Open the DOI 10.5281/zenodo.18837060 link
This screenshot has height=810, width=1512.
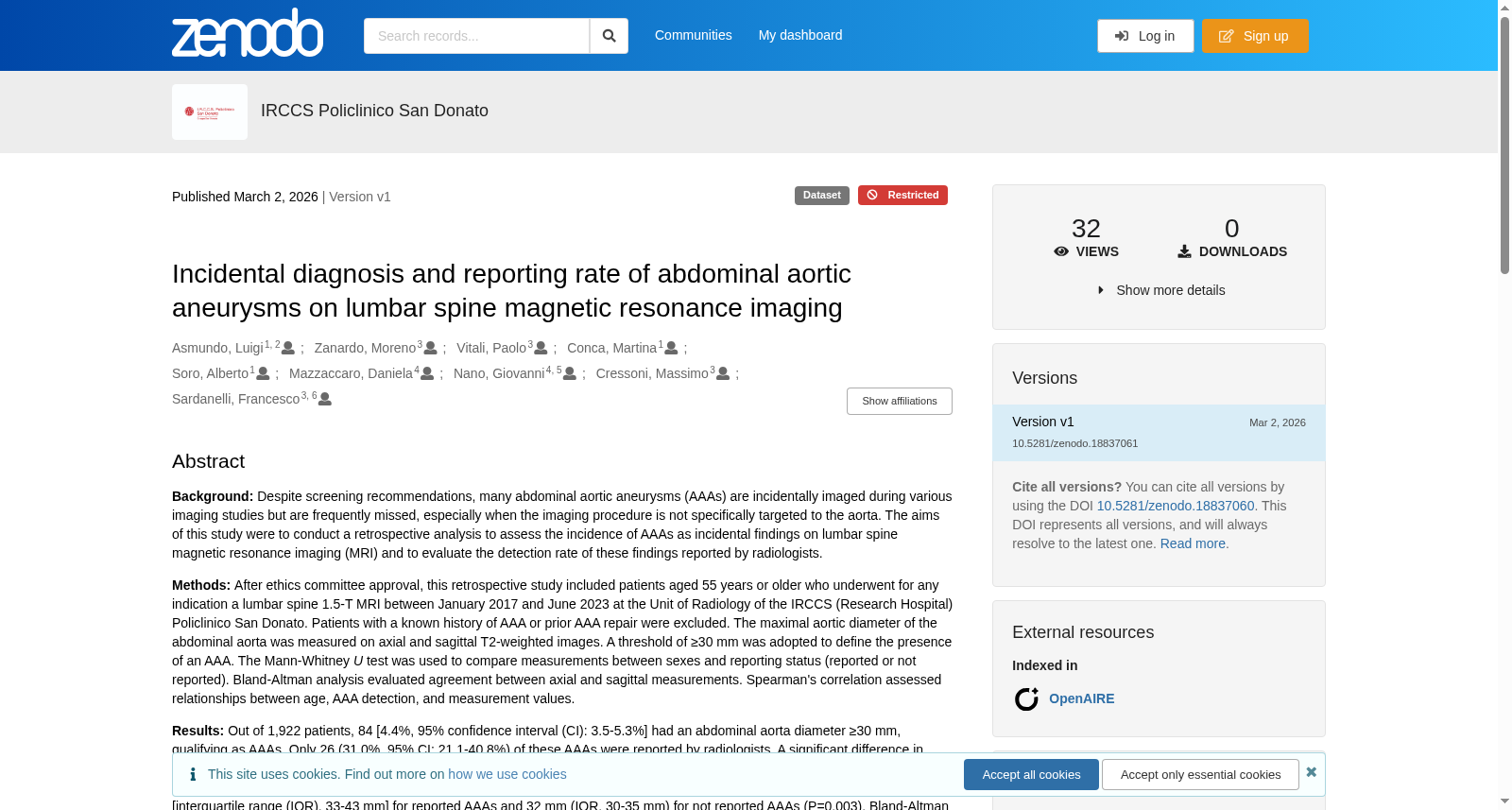pos(1176,506)
